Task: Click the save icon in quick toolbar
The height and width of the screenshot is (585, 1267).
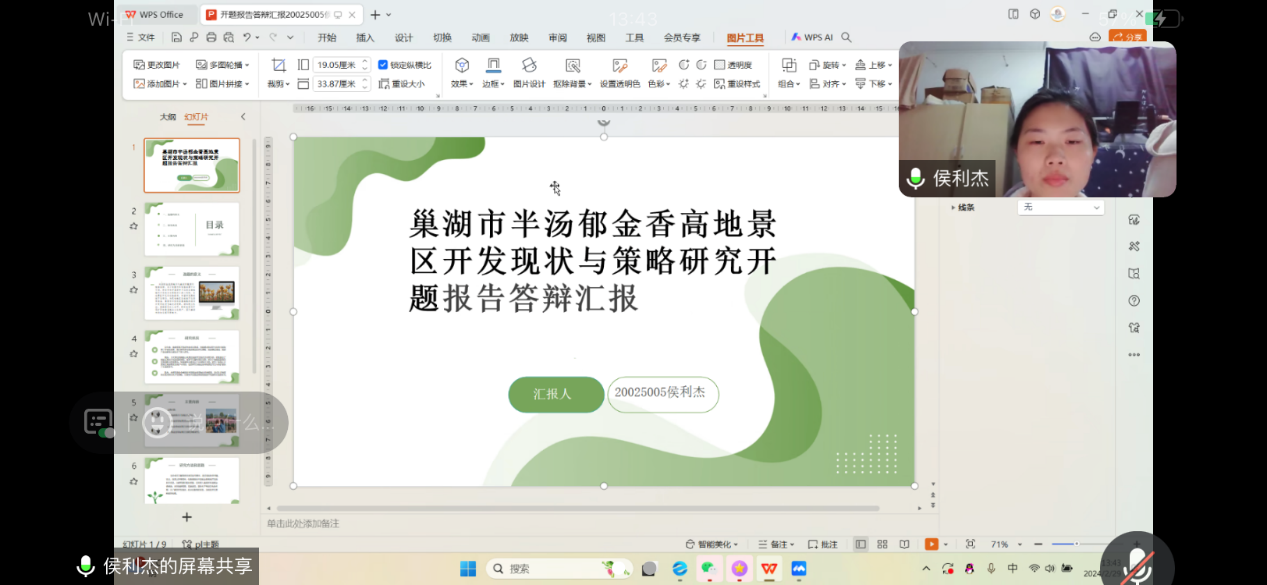Action: (x=177, y=37)
